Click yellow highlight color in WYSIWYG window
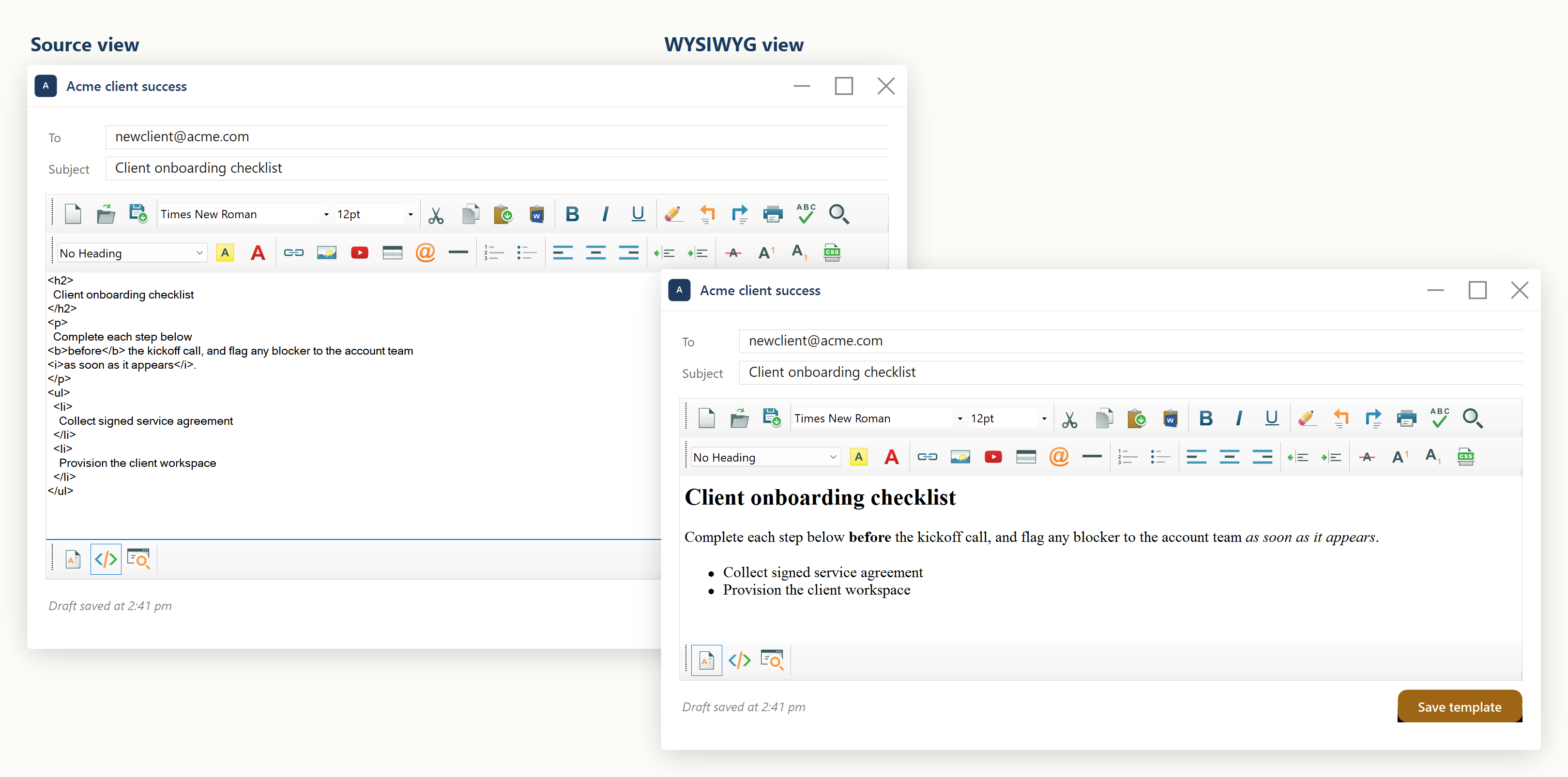Image resolution: width=1568 pixels, height=777 pixels. point(859,456)
